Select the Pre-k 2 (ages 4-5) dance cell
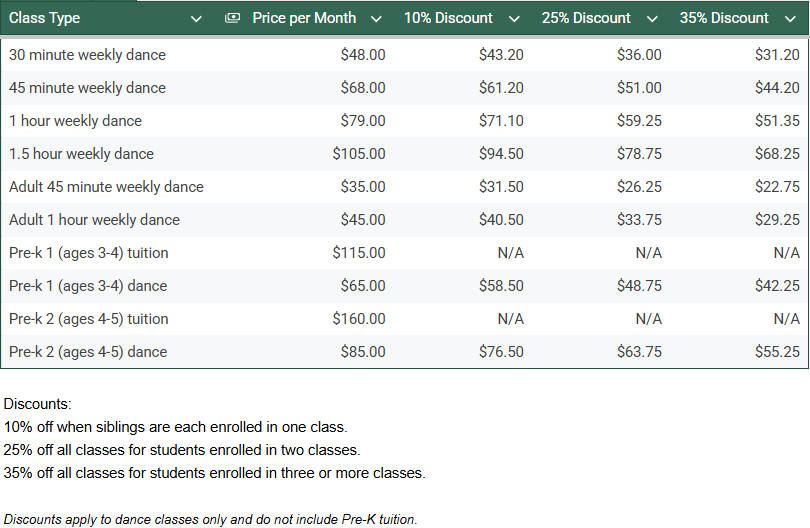This screenshot has width=810, height=528. [x=88, y=352]
